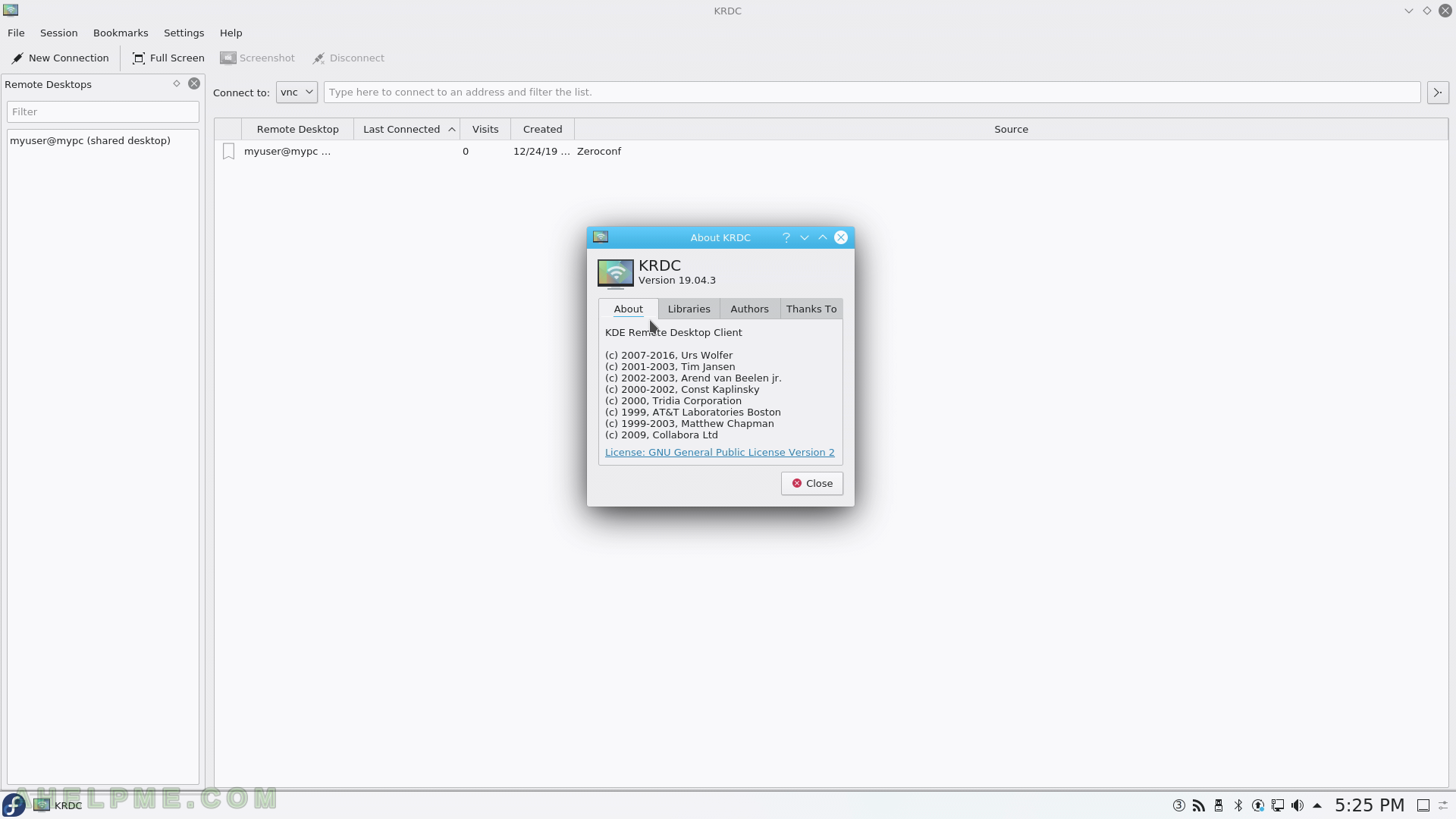Click the Created column header
Screen dimensions: 1456x819
point(542,130)
